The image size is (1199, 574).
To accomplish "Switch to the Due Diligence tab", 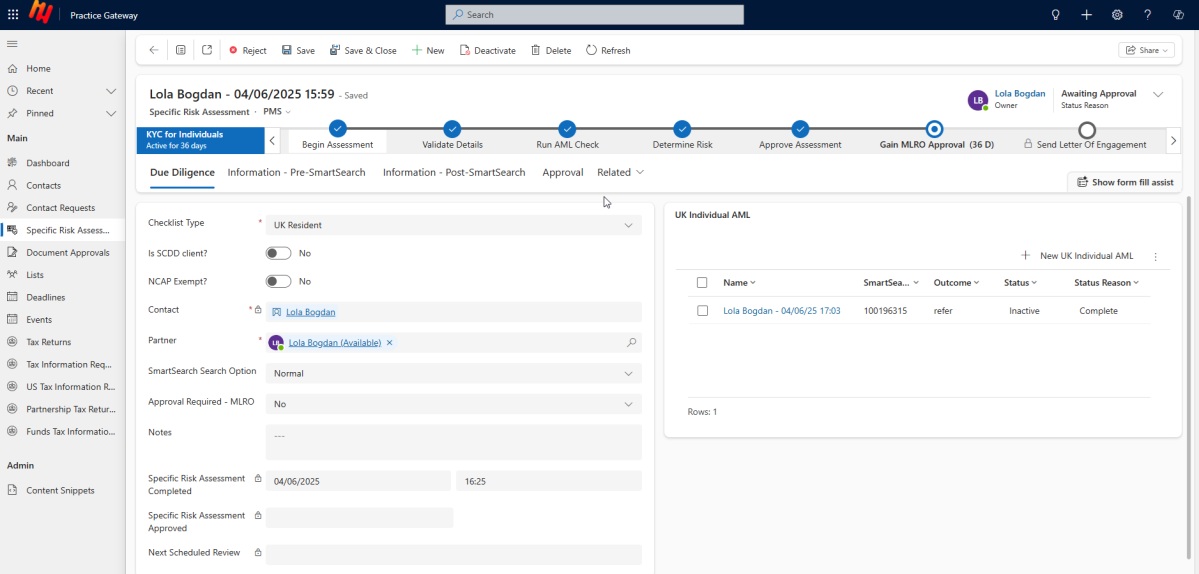I will (182, 173).
